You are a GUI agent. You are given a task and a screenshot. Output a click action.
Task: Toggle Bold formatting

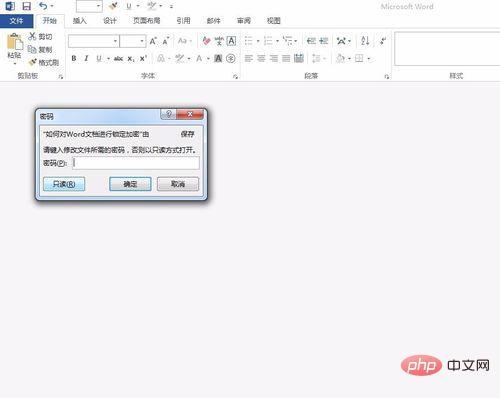click(x=74, y=59)
